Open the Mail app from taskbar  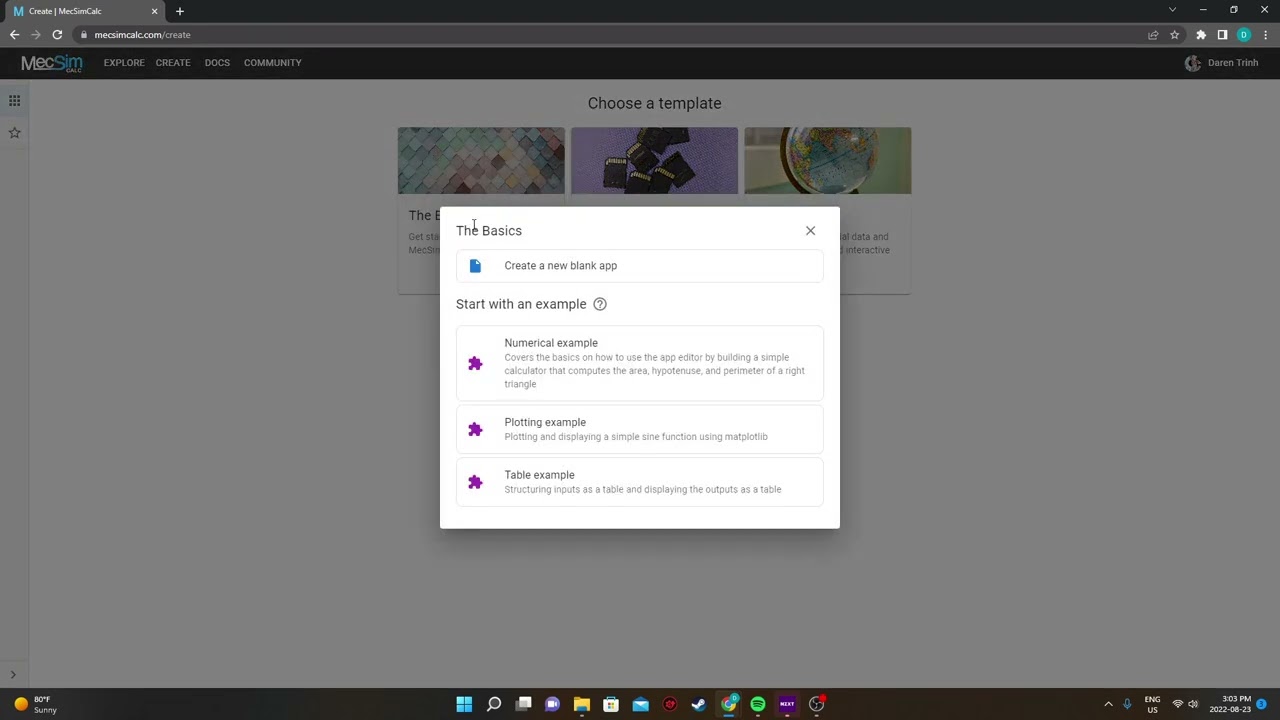[640, 704]
